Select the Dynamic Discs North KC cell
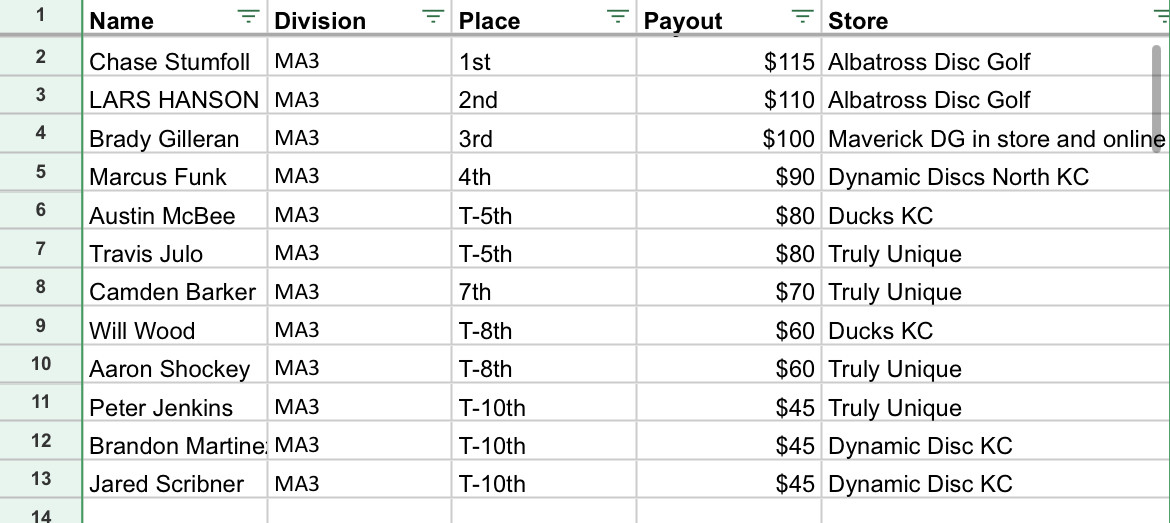1170x523 pixels. tap(958, 177)
